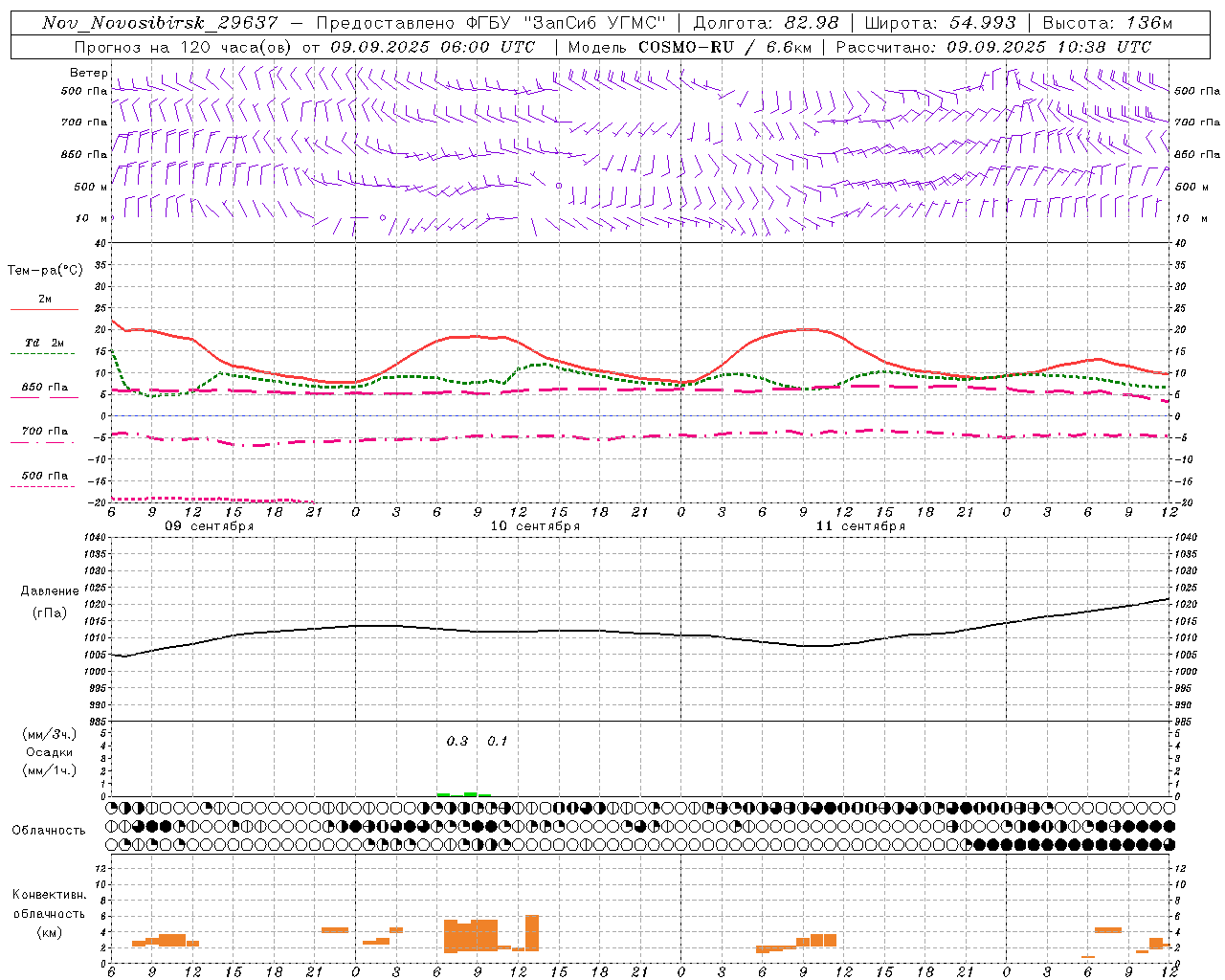Click the red 2м temperature legend line
The width and height of the screenshot is (1225, 980).
click(x=44, y=309)
